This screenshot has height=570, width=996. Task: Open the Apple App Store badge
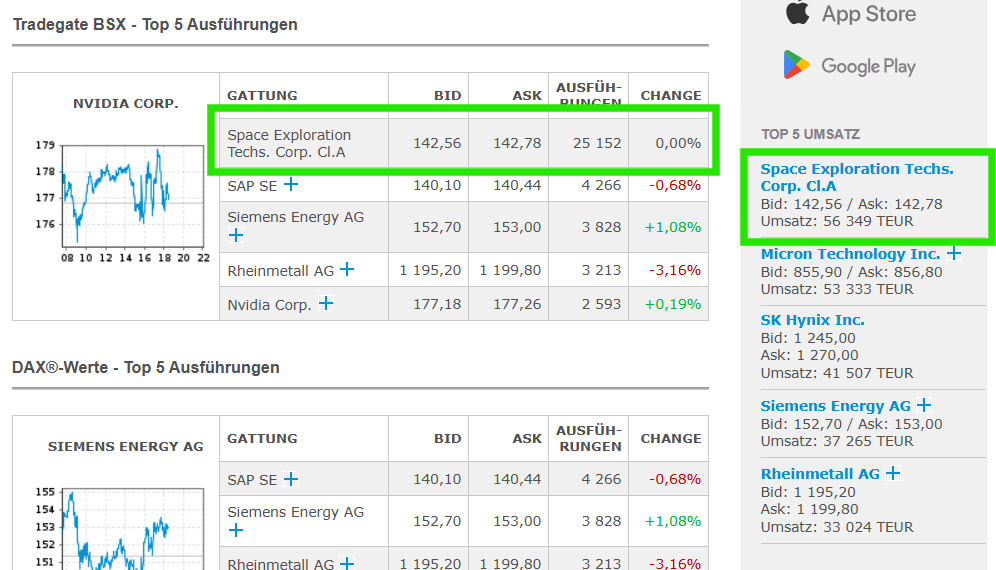(851, 13)
